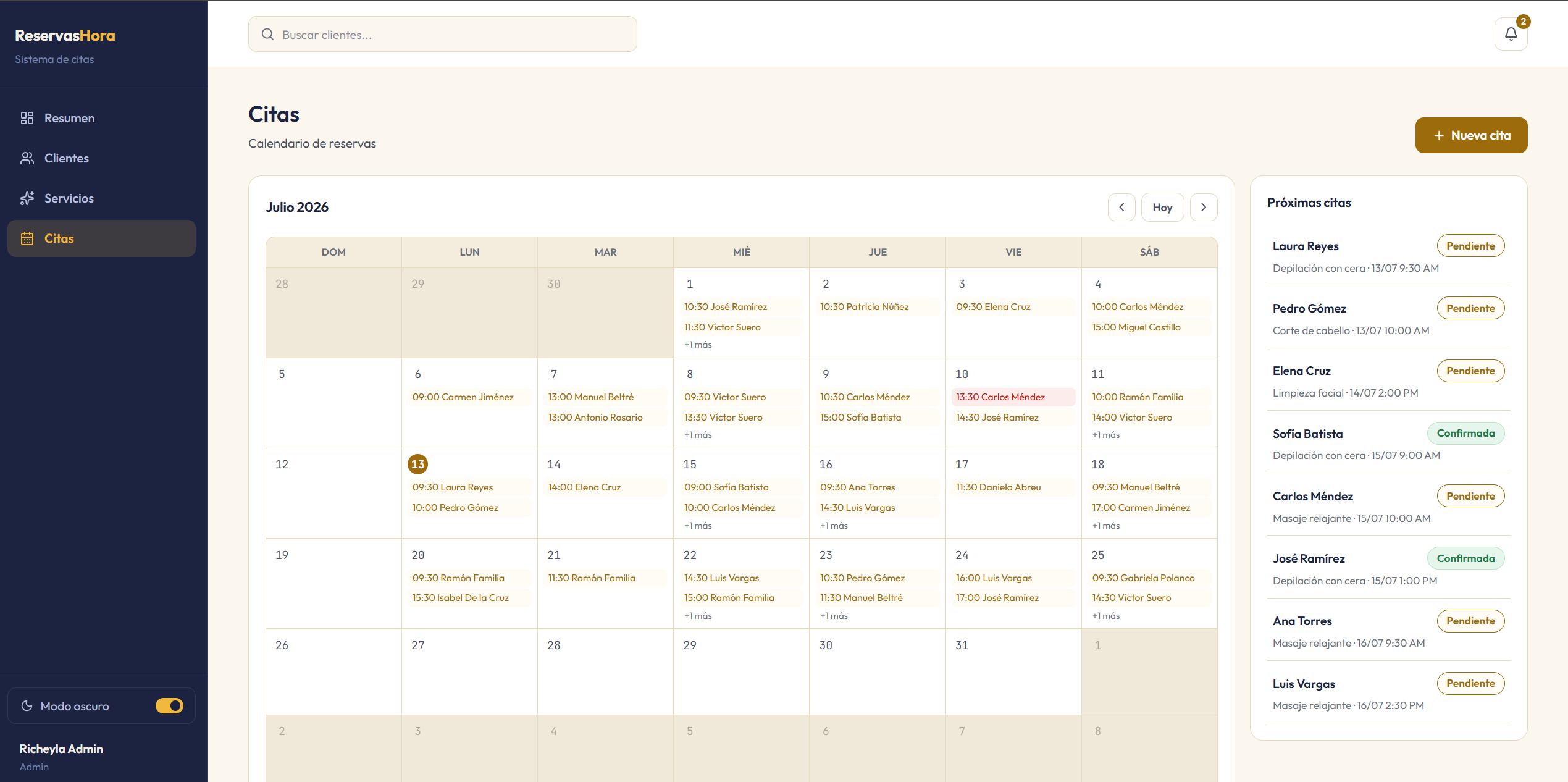
Task: Click the Hoy button
Action: point(1162,208)
